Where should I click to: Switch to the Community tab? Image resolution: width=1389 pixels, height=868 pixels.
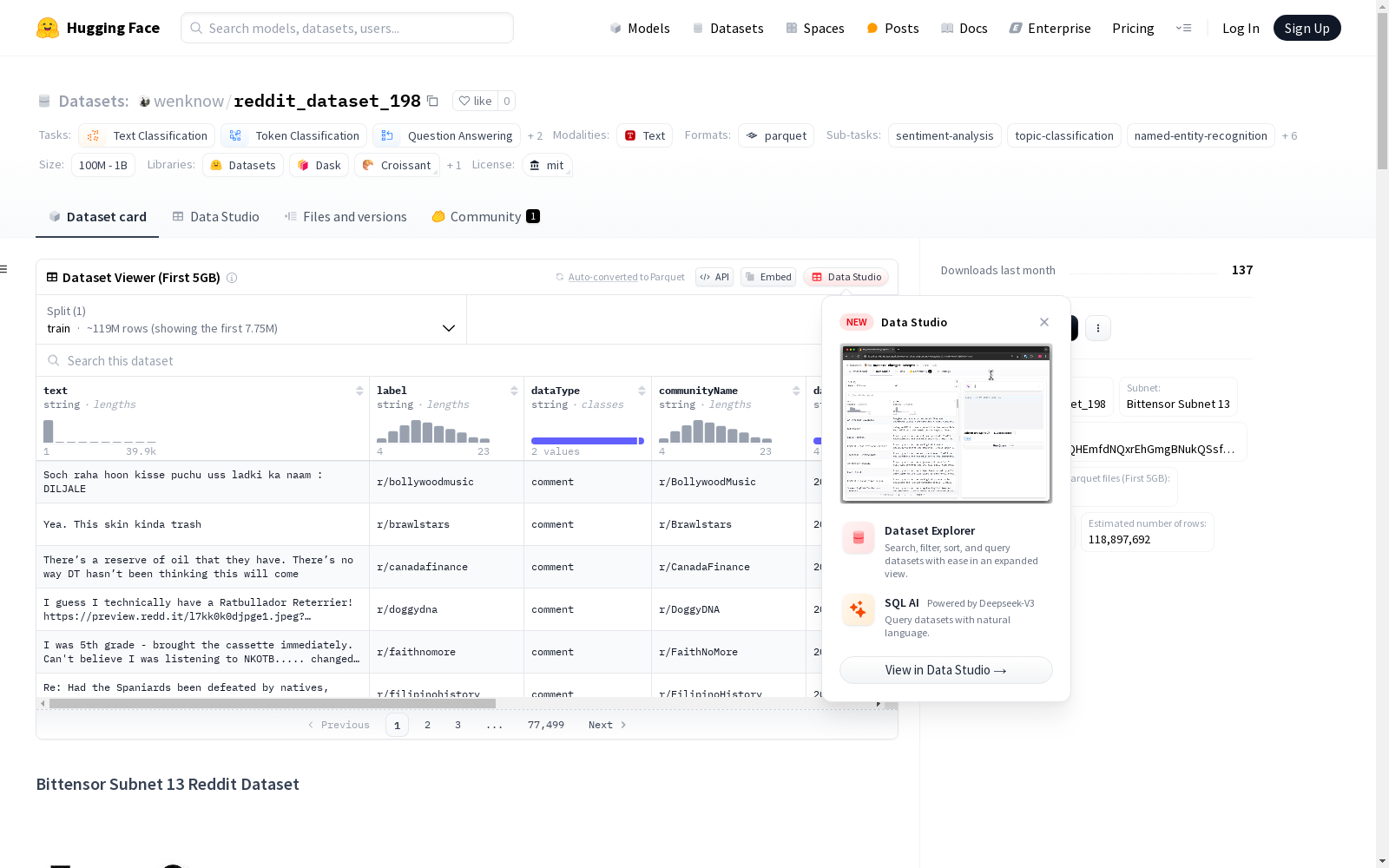485,217
